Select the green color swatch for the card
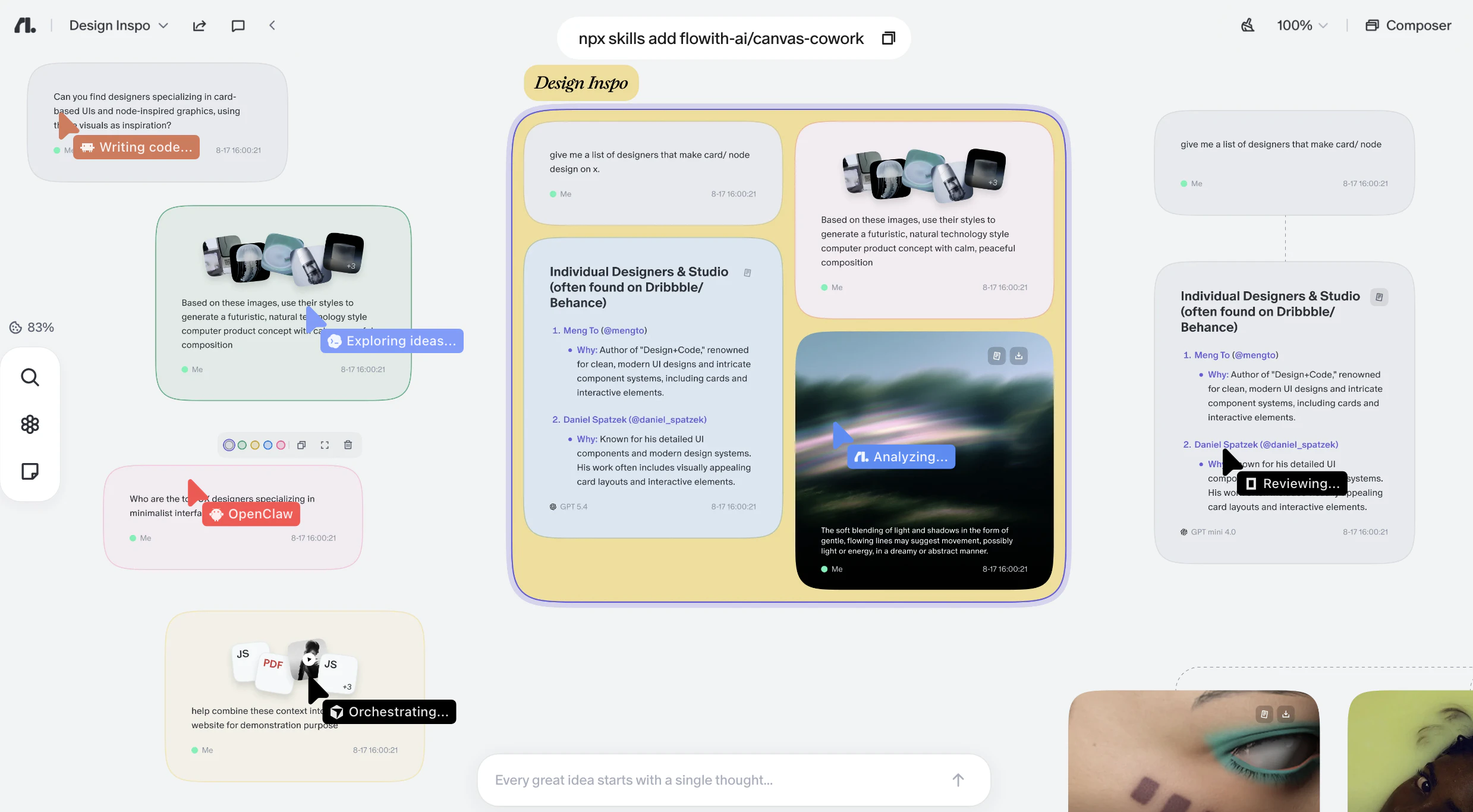Image resolution: width=1473 pixels, height=812 pixels. [x=241, y=444]
